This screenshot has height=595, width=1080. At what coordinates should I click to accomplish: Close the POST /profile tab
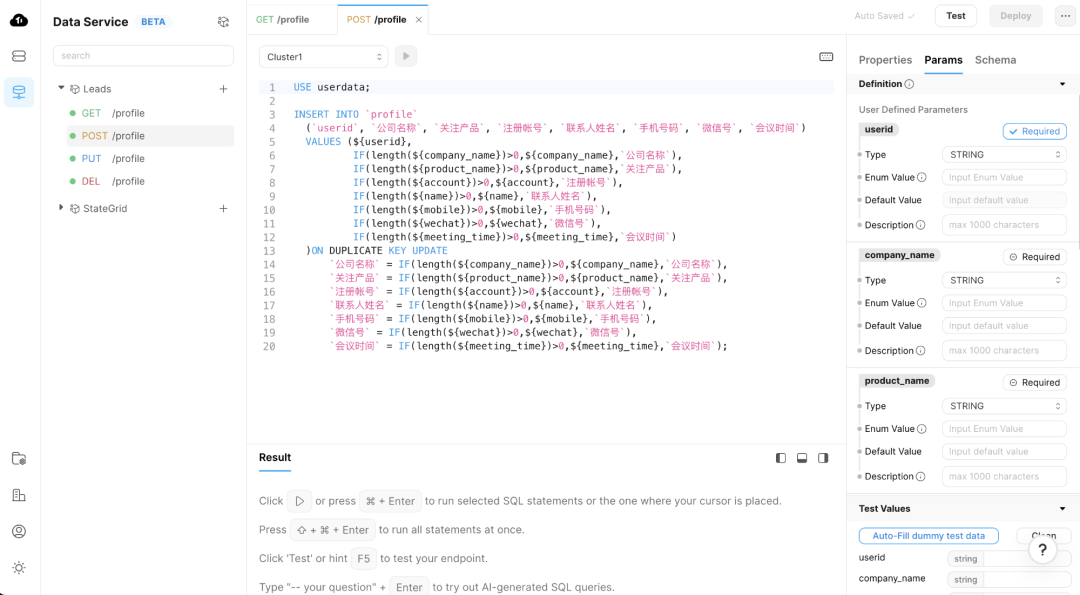[418, 20]
